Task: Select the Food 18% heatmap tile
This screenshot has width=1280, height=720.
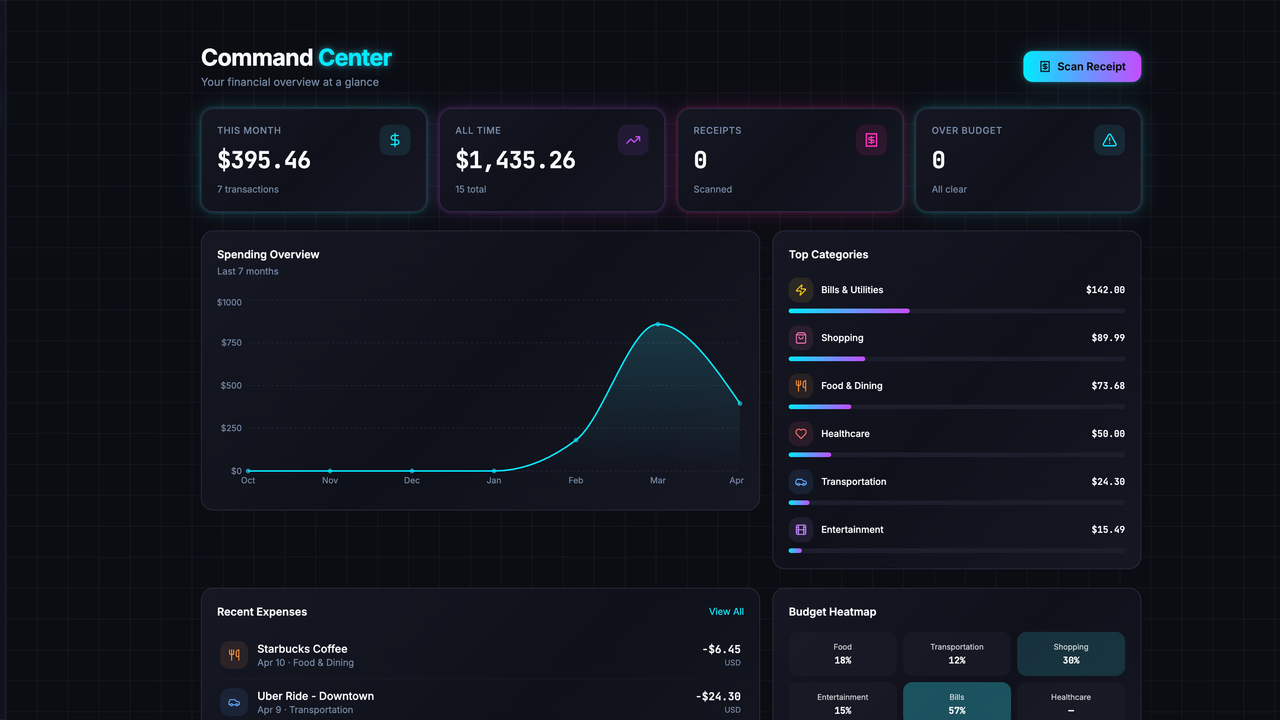Action: tap(843, 654)
